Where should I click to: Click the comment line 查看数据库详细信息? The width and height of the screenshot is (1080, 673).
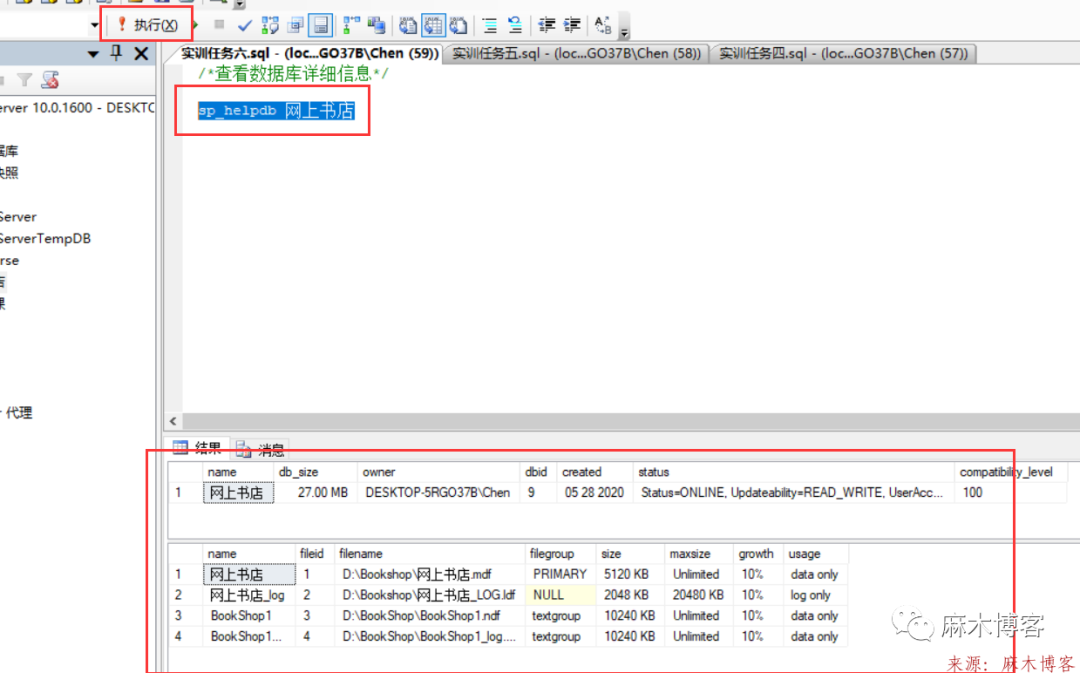click(x=293, y=74)
